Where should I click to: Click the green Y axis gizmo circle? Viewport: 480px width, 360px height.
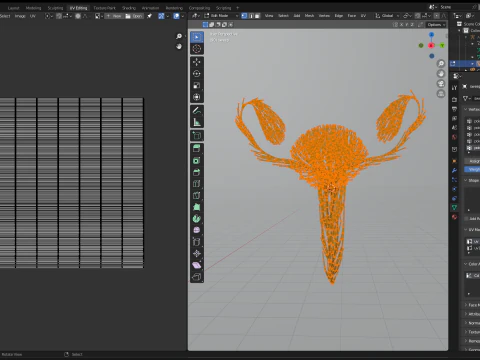click(442, 45)
